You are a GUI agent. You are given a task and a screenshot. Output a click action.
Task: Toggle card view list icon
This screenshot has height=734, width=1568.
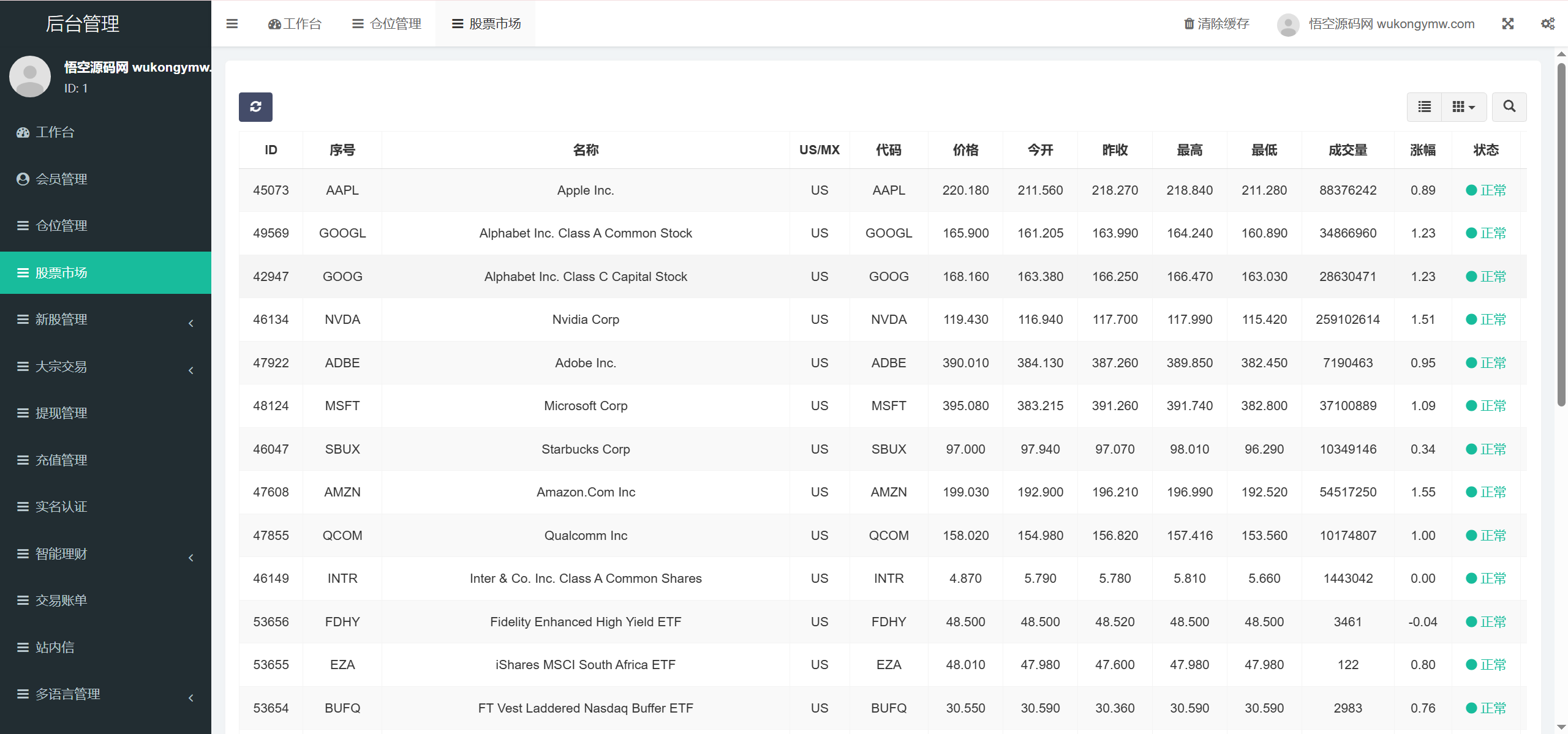click(1424, 107)
